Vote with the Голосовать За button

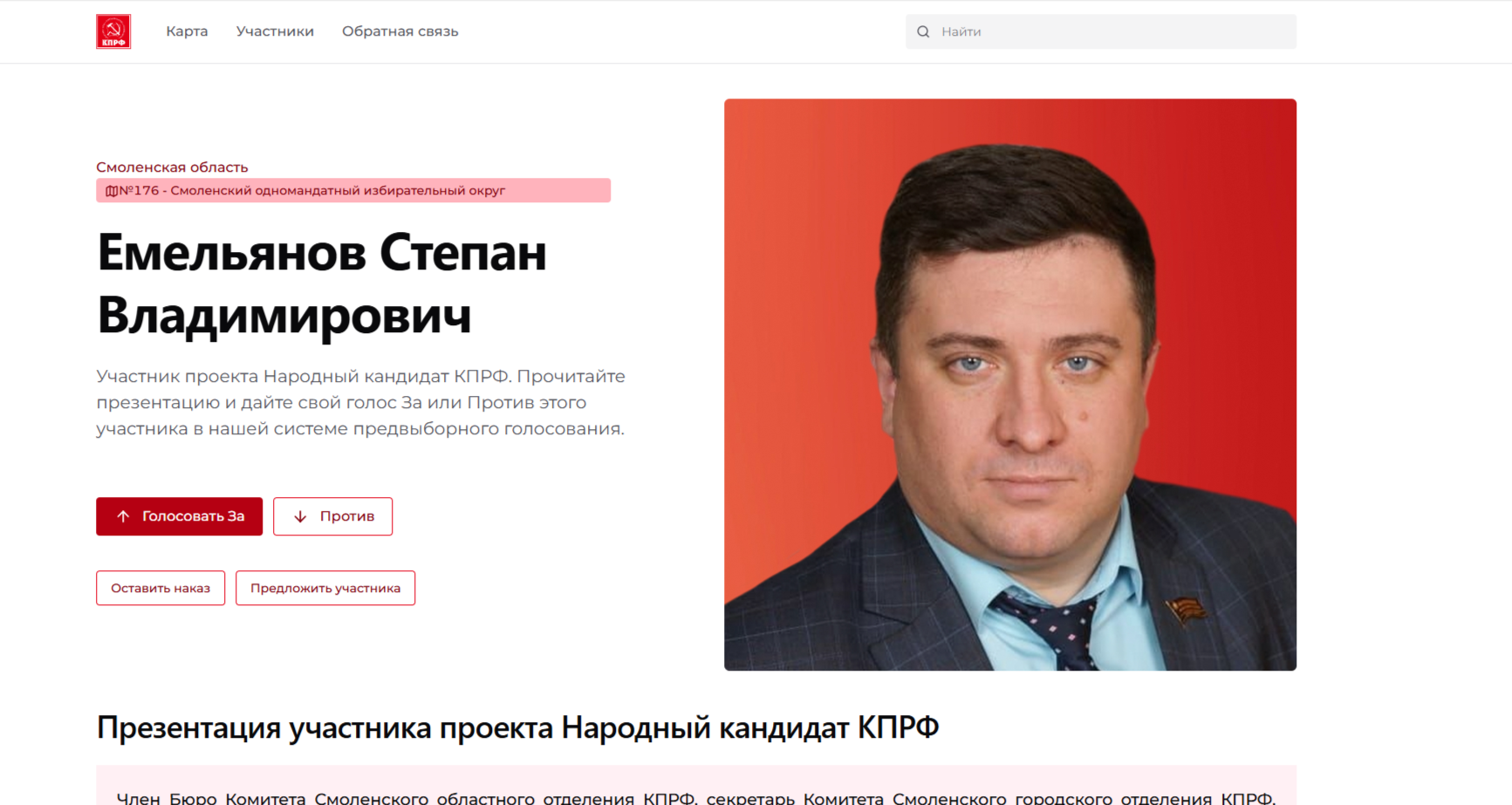179,516
